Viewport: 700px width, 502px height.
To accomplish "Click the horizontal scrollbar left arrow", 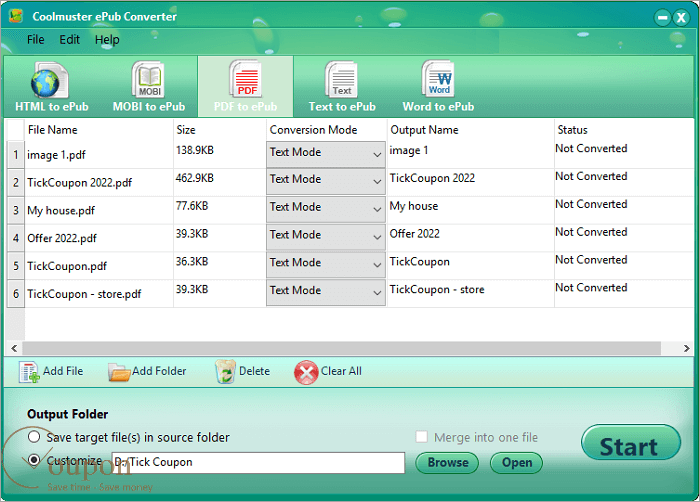I will (14, 348).
